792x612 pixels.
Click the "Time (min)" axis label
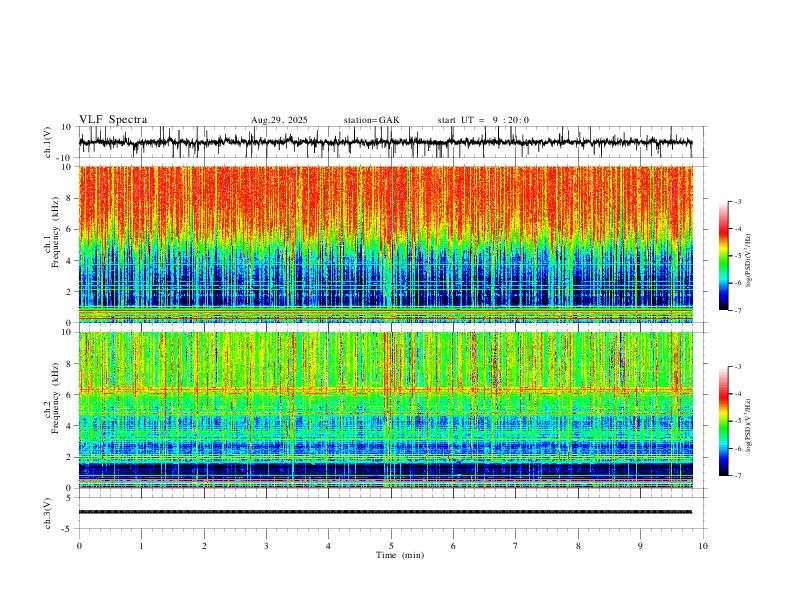400,555
